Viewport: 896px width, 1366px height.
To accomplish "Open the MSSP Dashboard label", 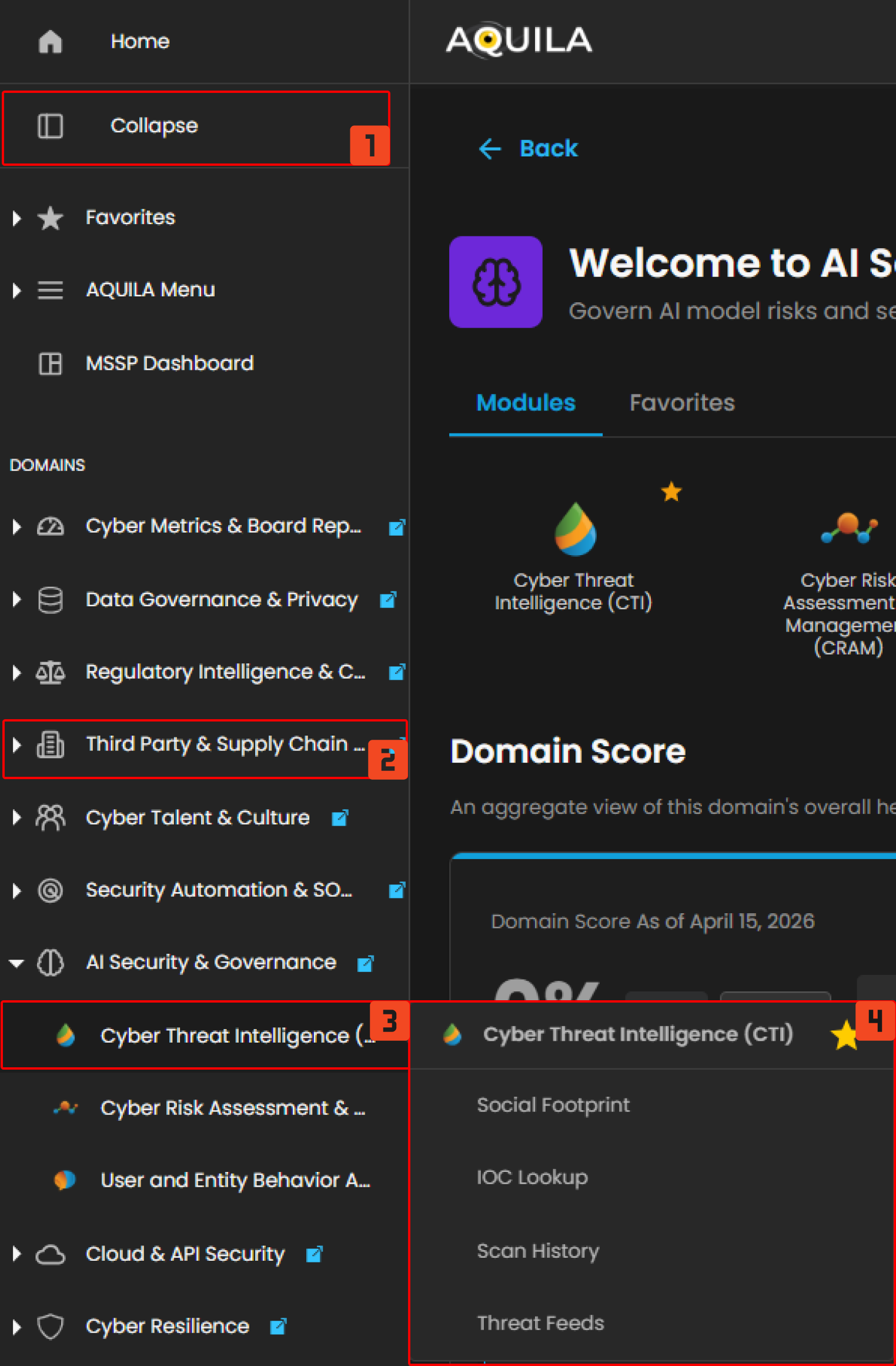I will point(169,363).
